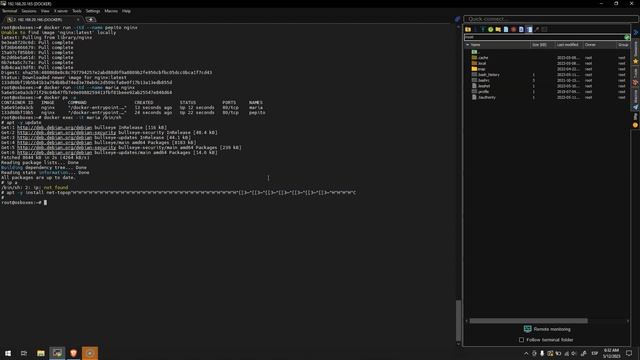Create new file using SFTP toolbar page icon
This screenshot has width=640, height=360.
coord(506,29)
